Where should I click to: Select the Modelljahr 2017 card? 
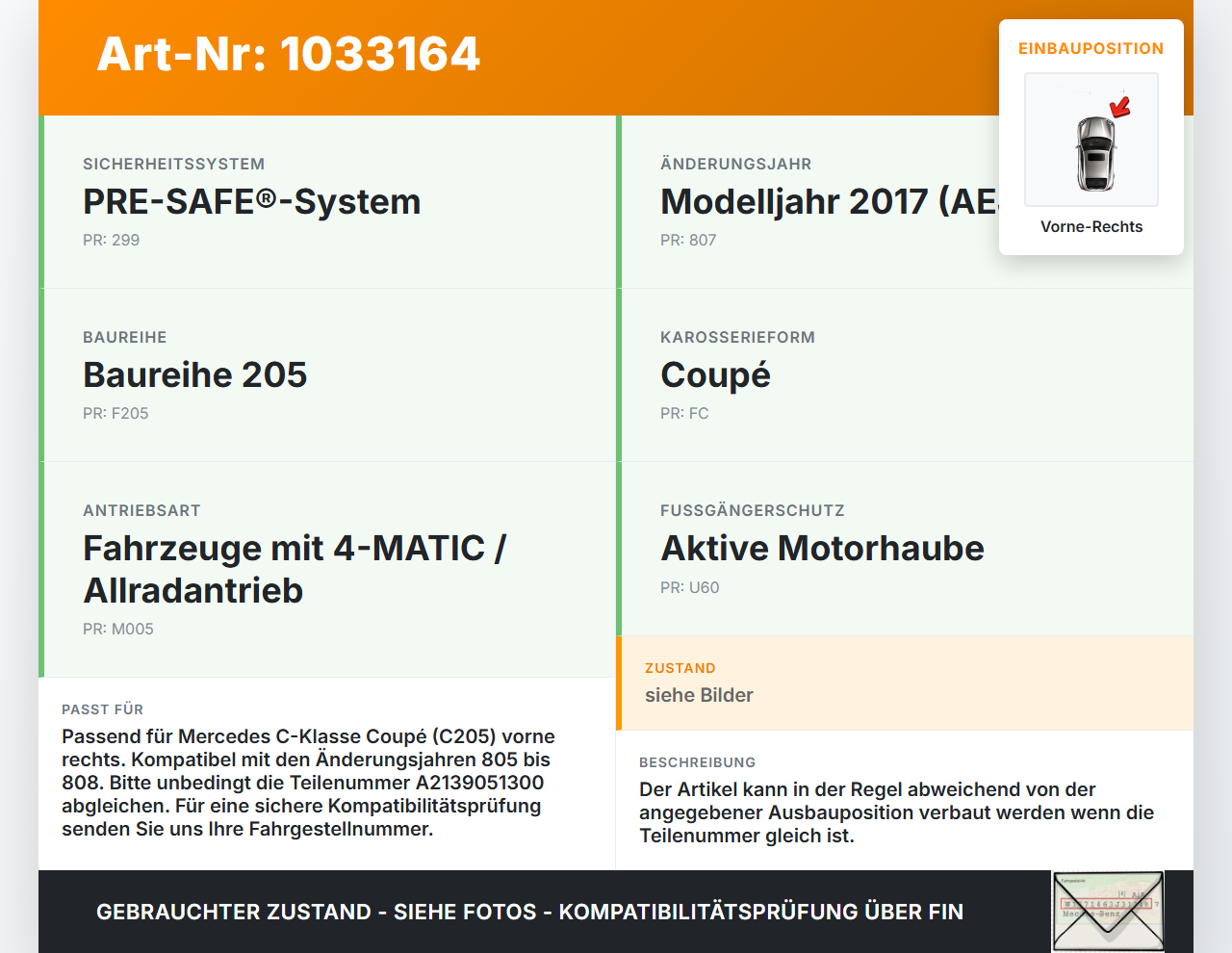[905, 202]
